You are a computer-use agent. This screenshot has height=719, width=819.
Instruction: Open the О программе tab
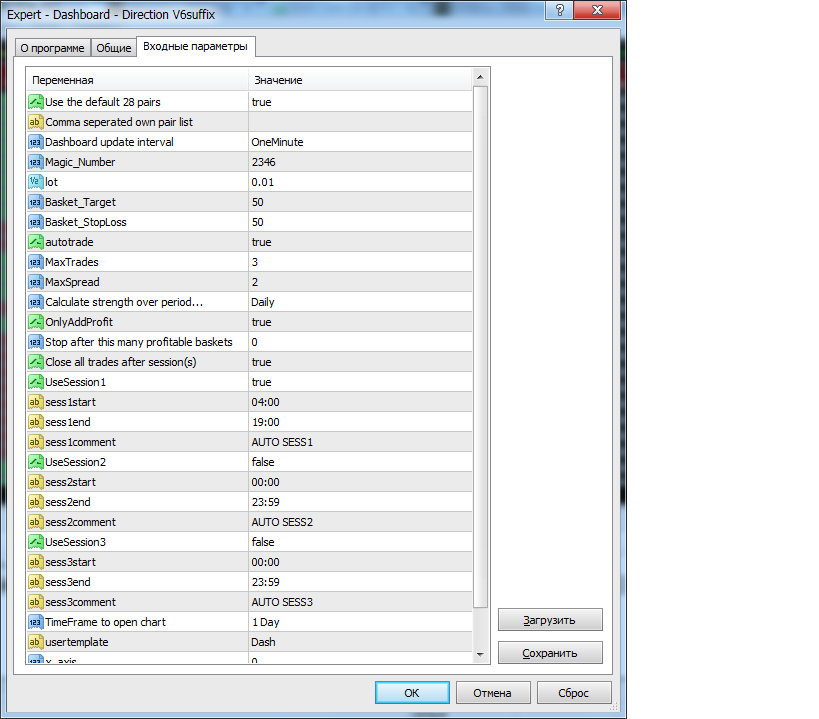(x=52, y=48)
